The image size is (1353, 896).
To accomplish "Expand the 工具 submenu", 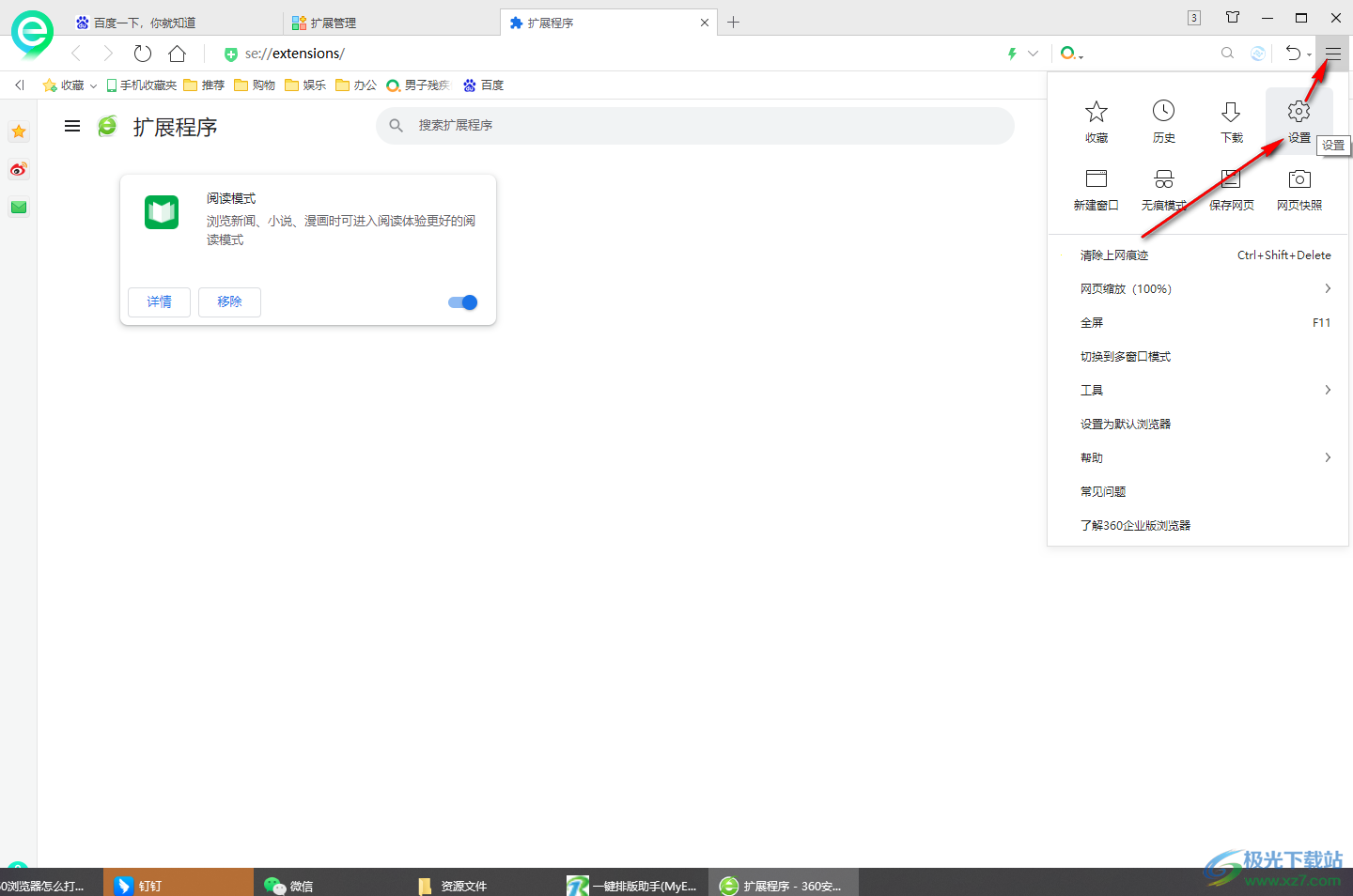I will point(1198,391).
